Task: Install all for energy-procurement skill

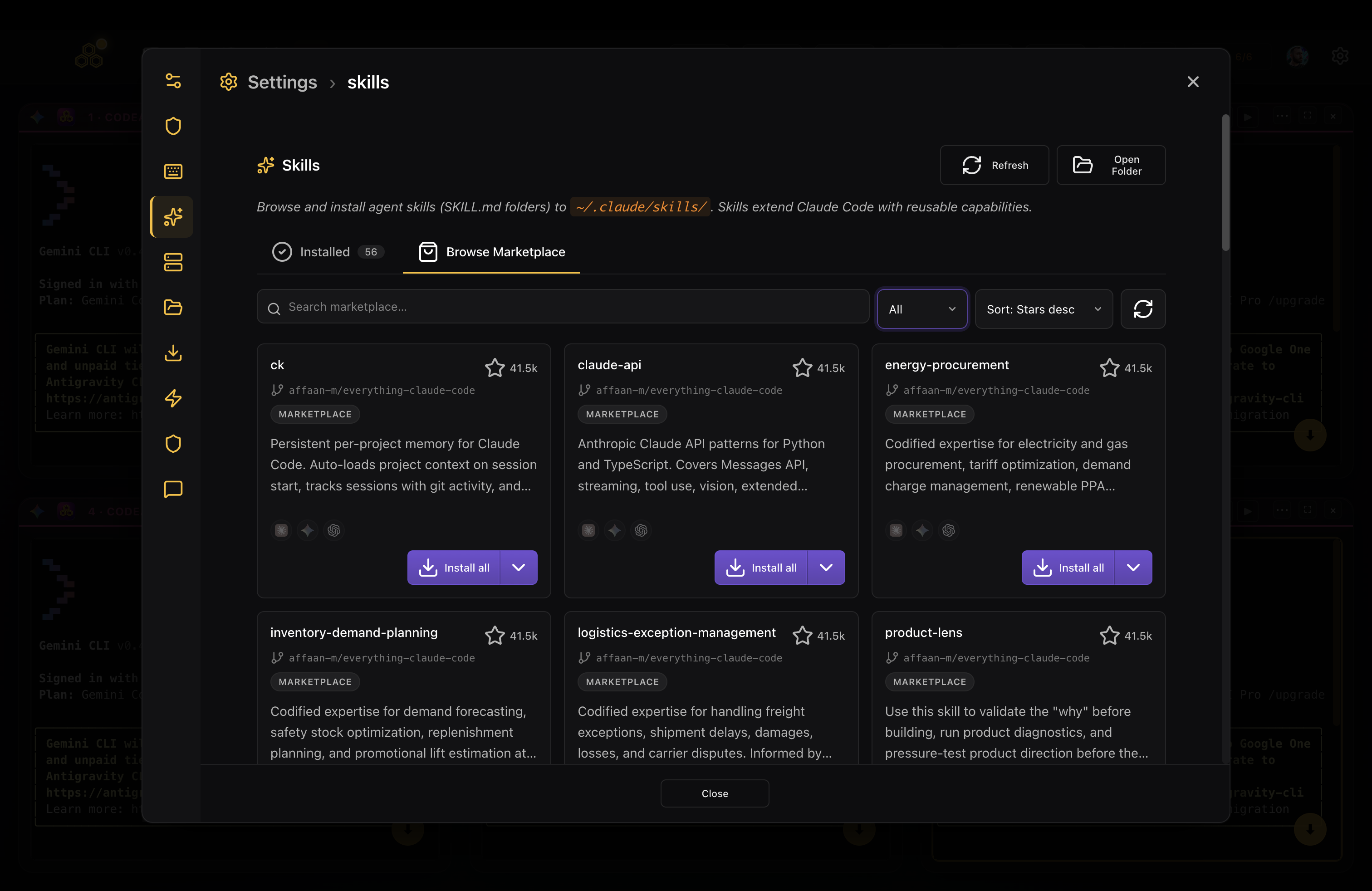Action: point(1068,568)
